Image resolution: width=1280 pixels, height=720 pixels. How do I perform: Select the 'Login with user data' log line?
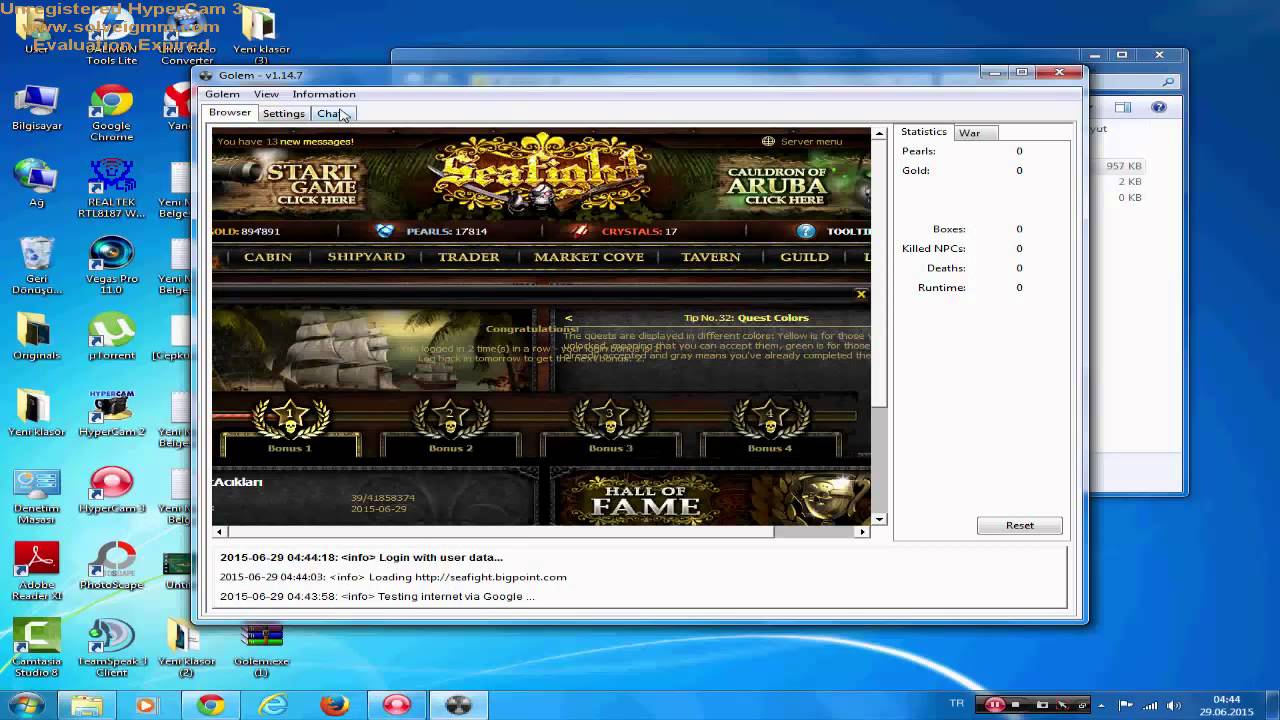pyautogui.click(x=362, y=557)
